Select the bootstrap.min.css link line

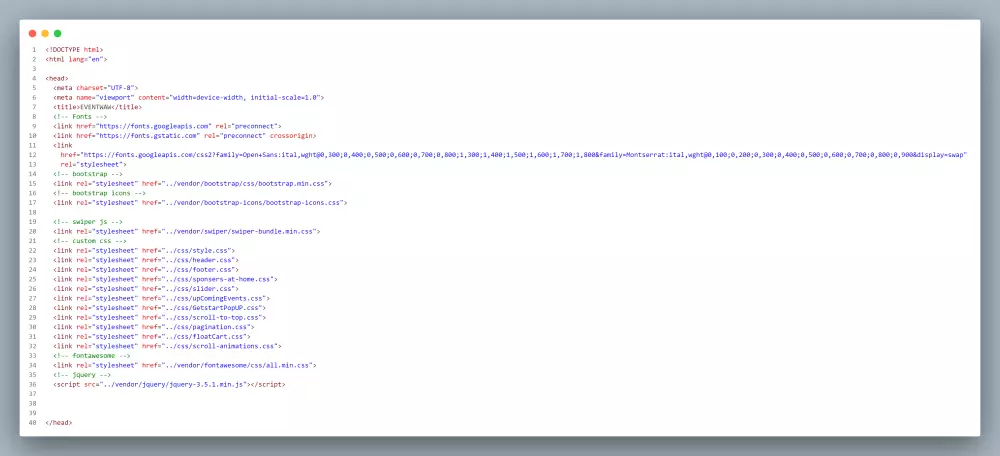coord(193,184)
